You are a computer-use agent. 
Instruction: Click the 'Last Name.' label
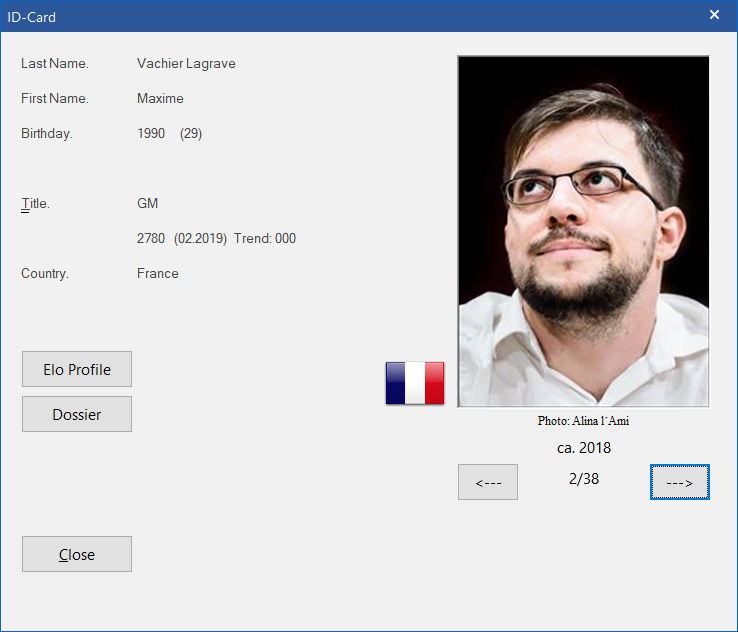[55, 64]
